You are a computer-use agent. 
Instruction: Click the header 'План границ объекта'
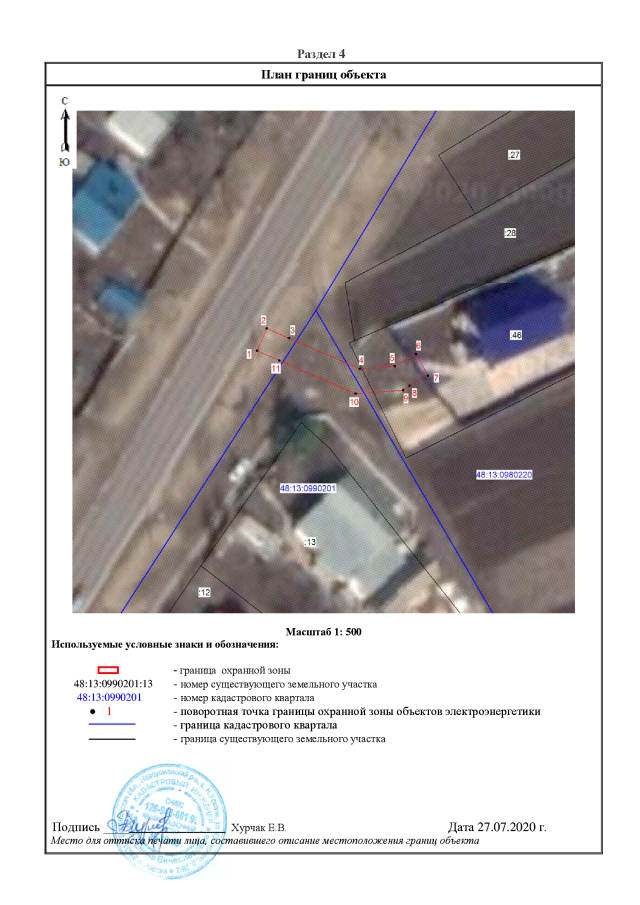pyautogui.click(x=323, y=75)
